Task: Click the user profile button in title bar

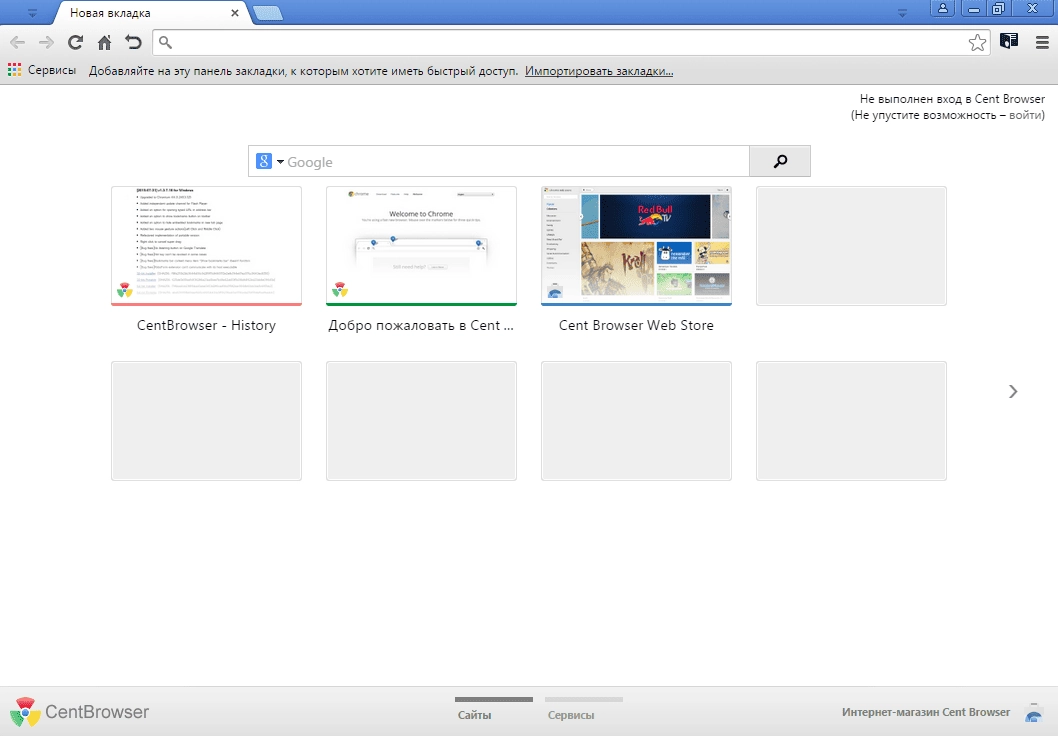Action: (943, 8)
